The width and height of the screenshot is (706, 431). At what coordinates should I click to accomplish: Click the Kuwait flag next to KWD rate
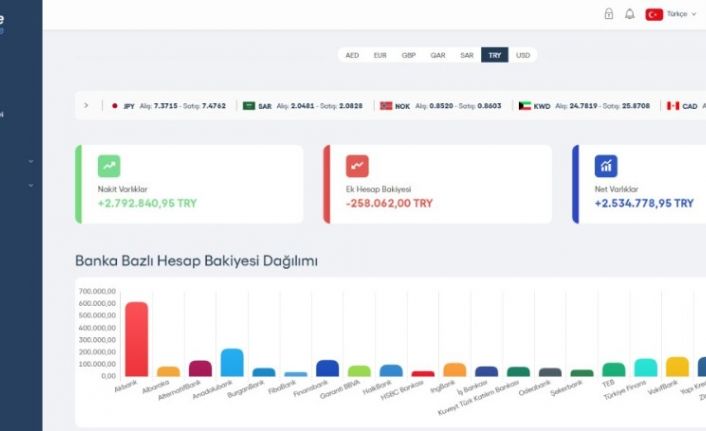(x=524, y=105)
